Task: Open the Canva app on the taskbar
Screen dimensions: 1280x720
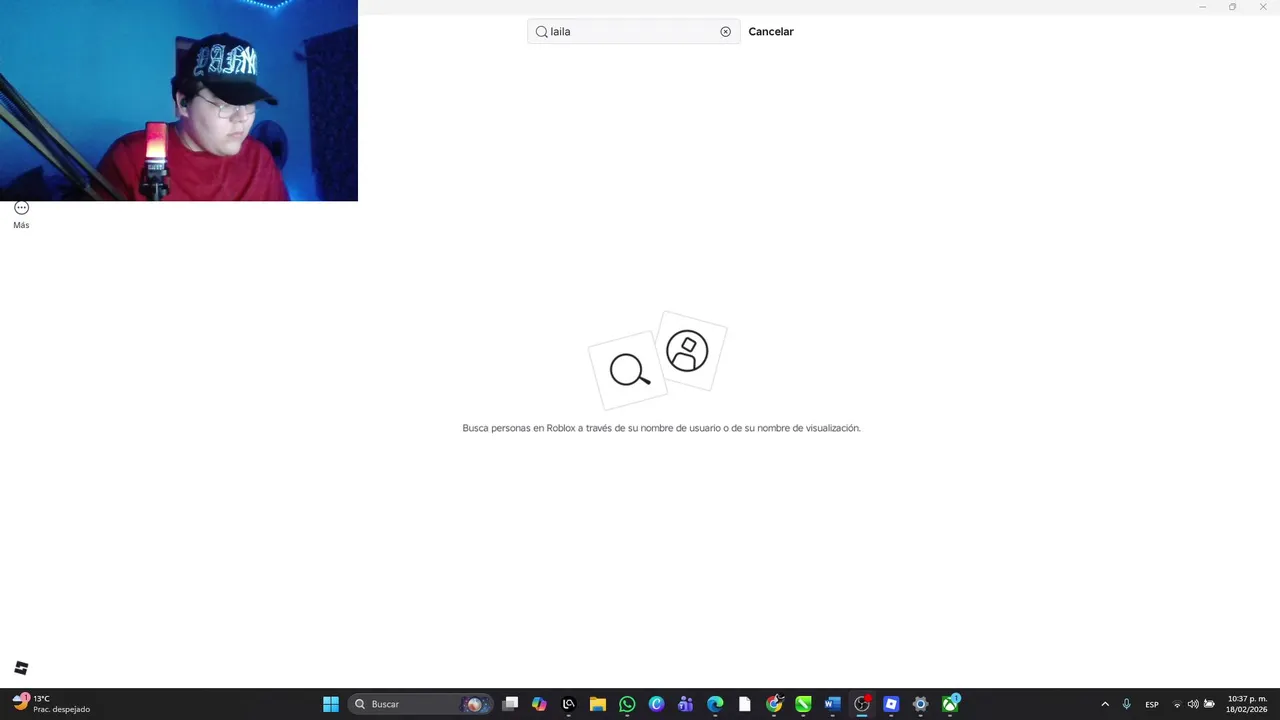Action: coord(656,704)
